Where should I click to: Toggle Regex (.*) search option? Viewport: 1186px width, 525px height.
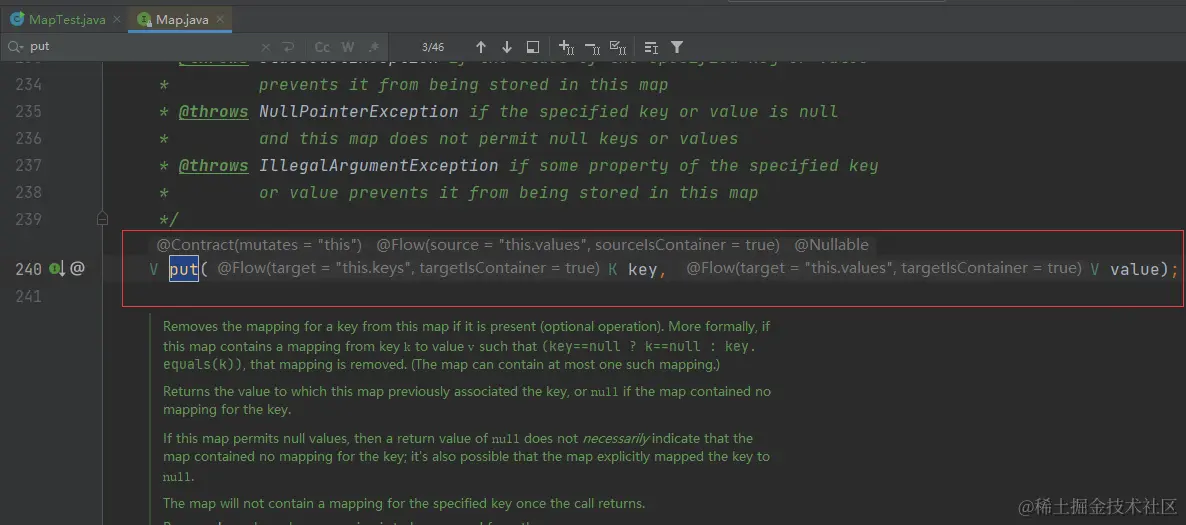tap(374, 47)
